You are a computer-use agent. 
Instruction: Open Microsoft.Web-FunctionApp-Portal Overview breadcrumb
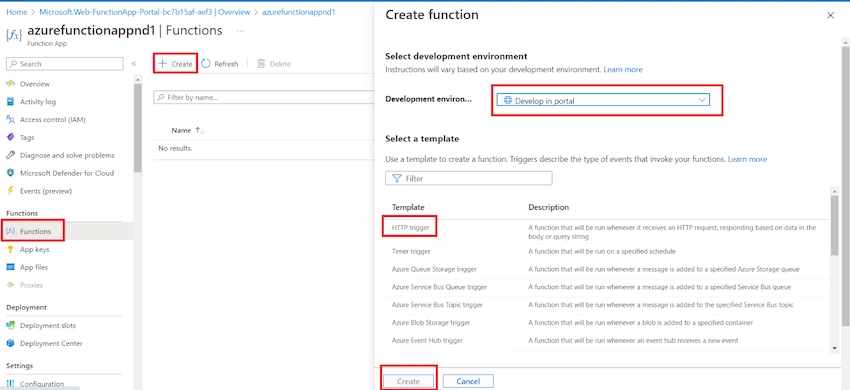tap(145, 12)
